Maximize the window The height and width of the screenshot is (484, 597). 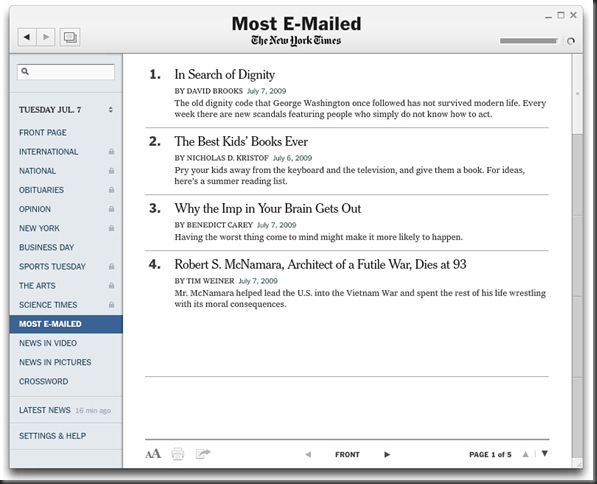pos(560,15)
